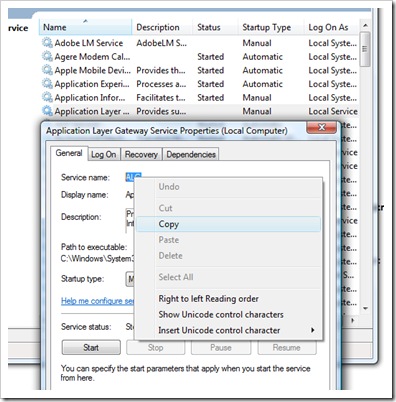Click the Application Layer Gateway service icon
Screen dimensions: 396x402
coord(47,111)
